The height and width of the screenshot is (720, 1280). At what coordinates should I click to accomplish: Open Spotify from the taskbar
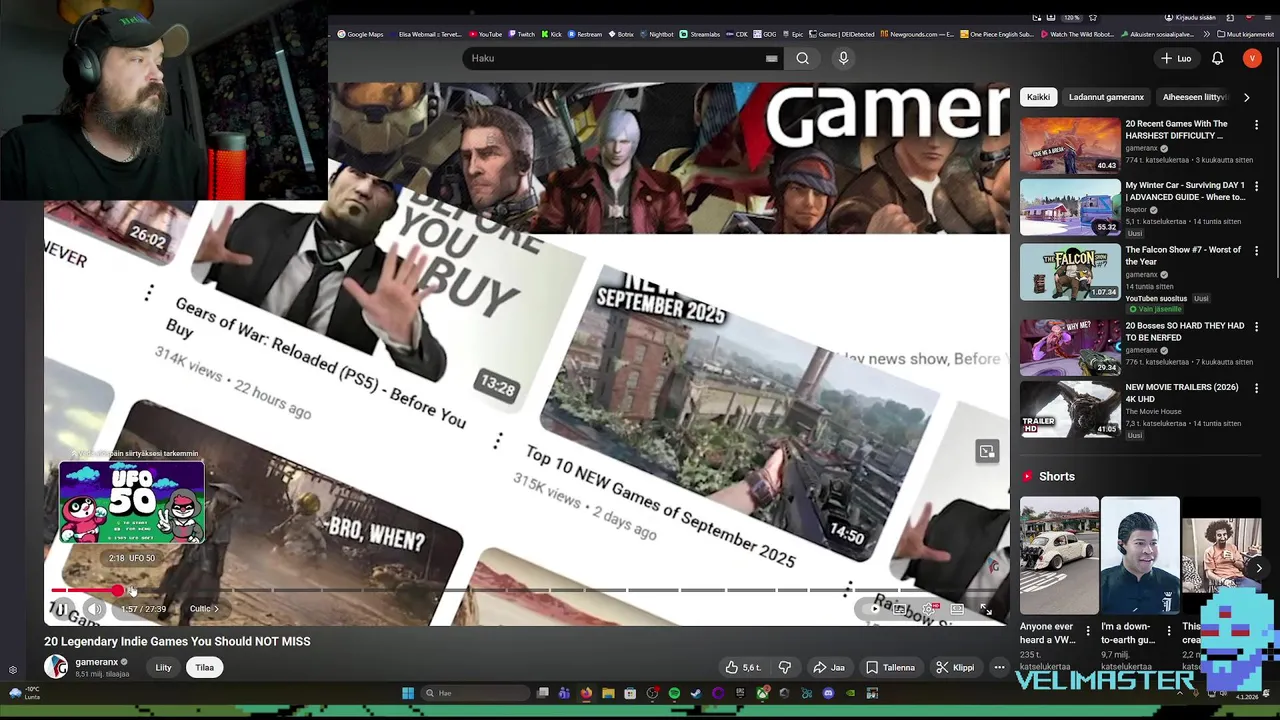click(675, 693)
